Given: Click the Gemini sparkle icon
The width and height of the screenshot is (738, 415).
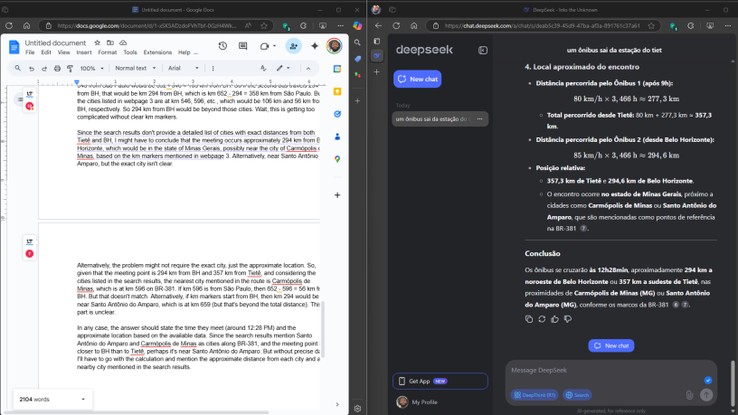Looking at the screenshot, I should 314,46.
